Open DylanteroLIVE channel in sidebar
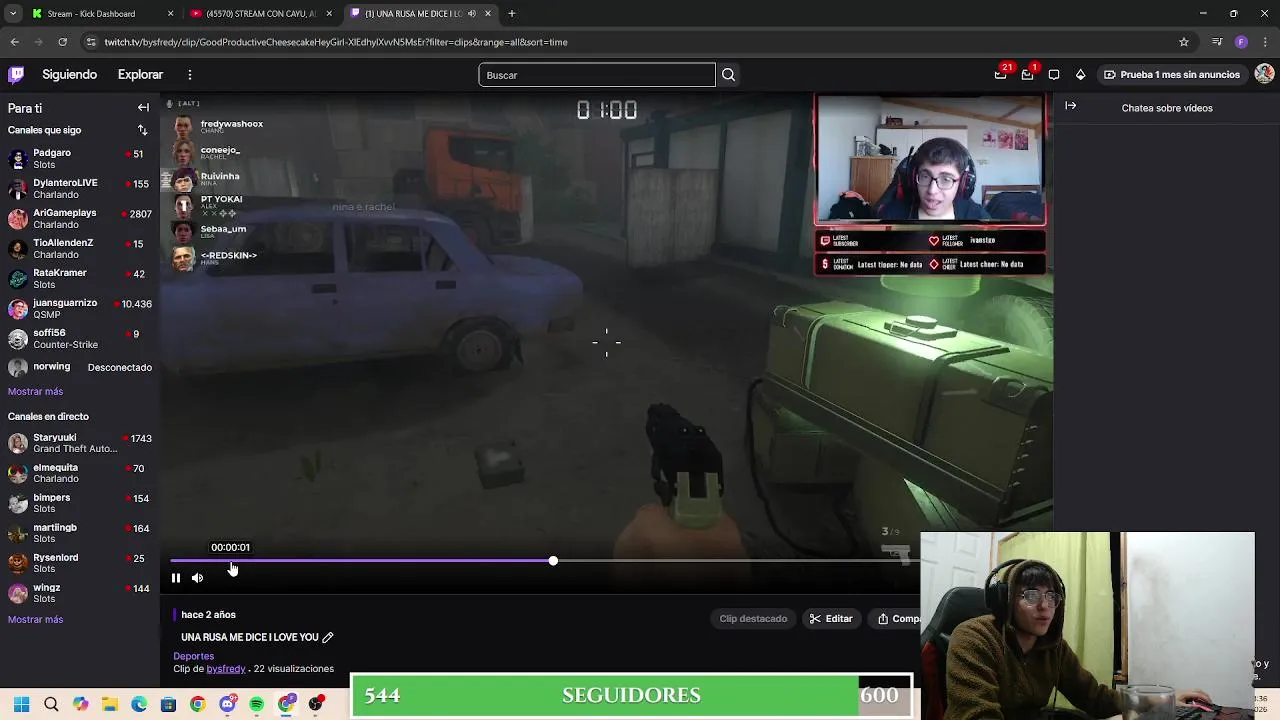 80,188
